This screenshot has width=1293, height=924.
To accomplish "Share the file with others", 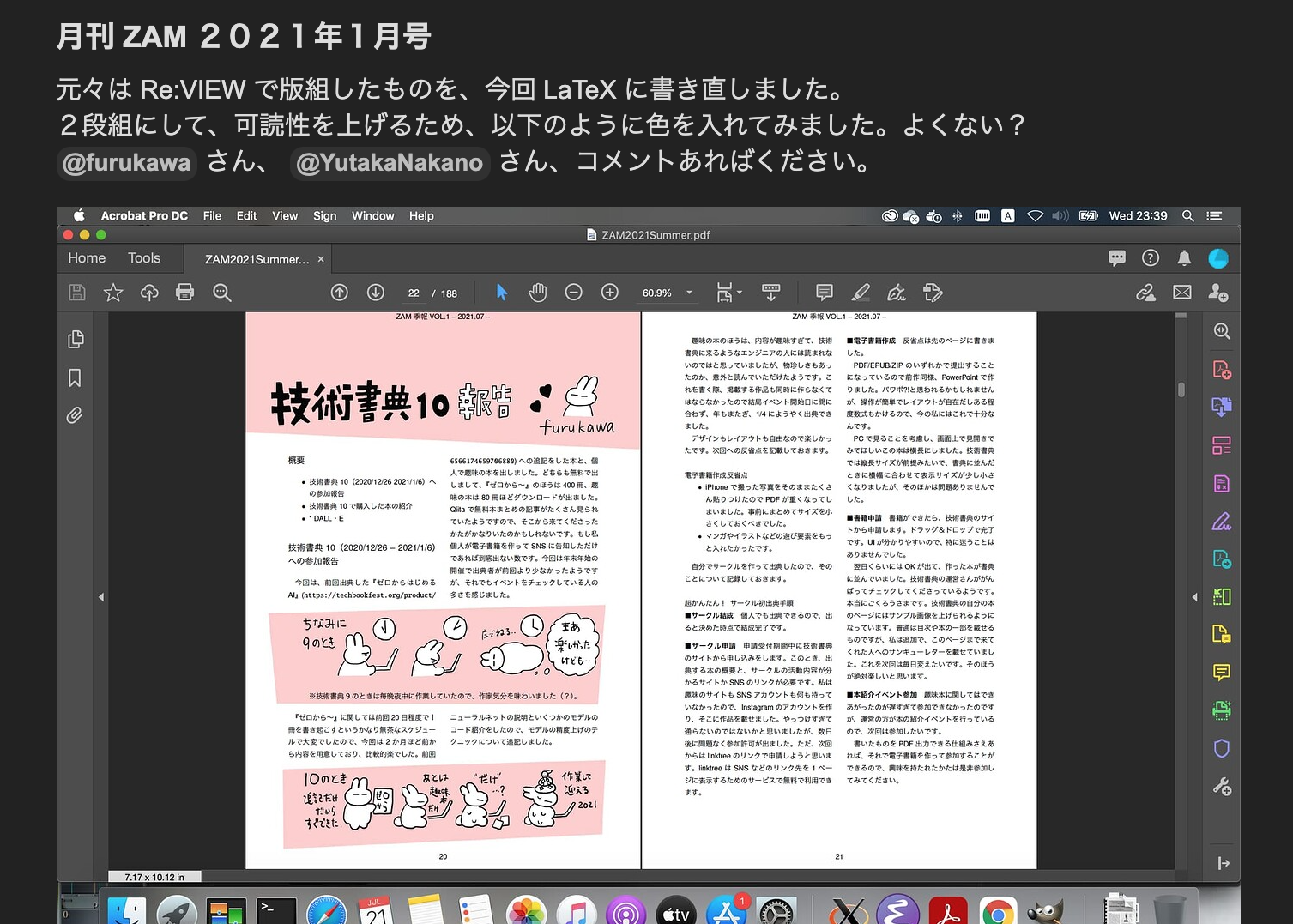I will point(1218,293).
